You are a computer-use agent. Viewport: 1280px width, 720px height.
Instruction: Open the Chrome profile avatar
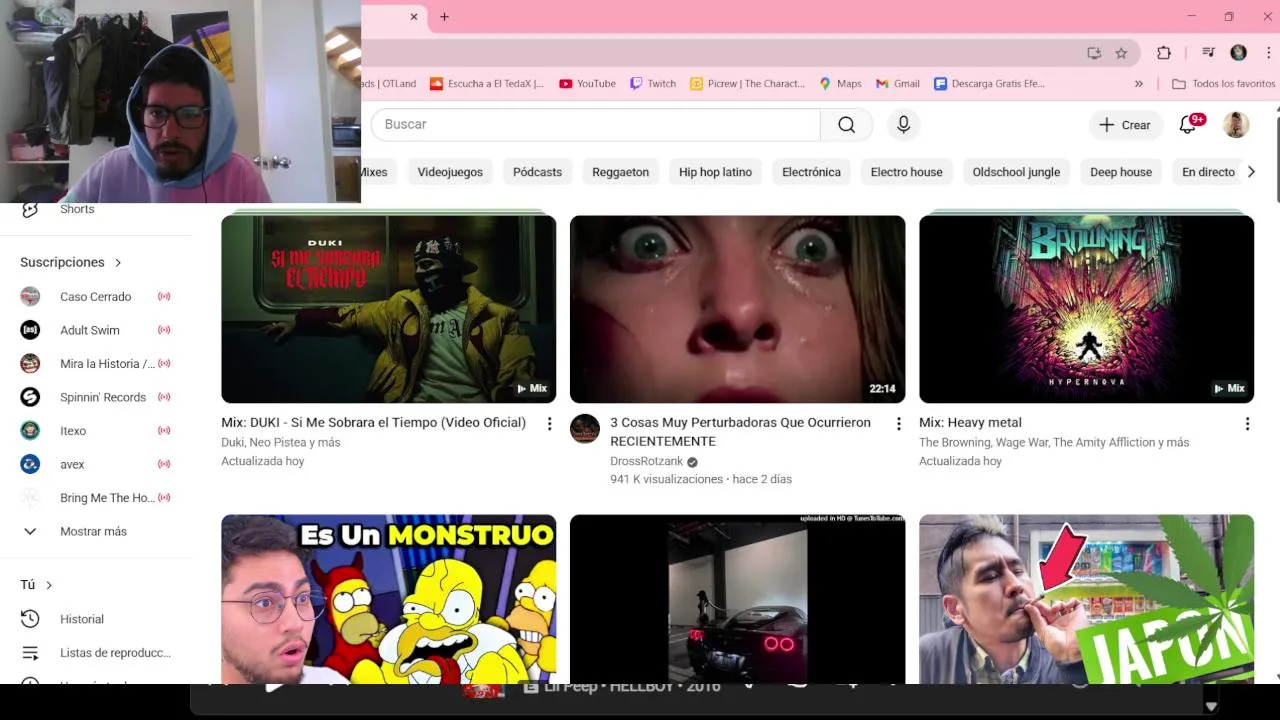point(1238,53)
